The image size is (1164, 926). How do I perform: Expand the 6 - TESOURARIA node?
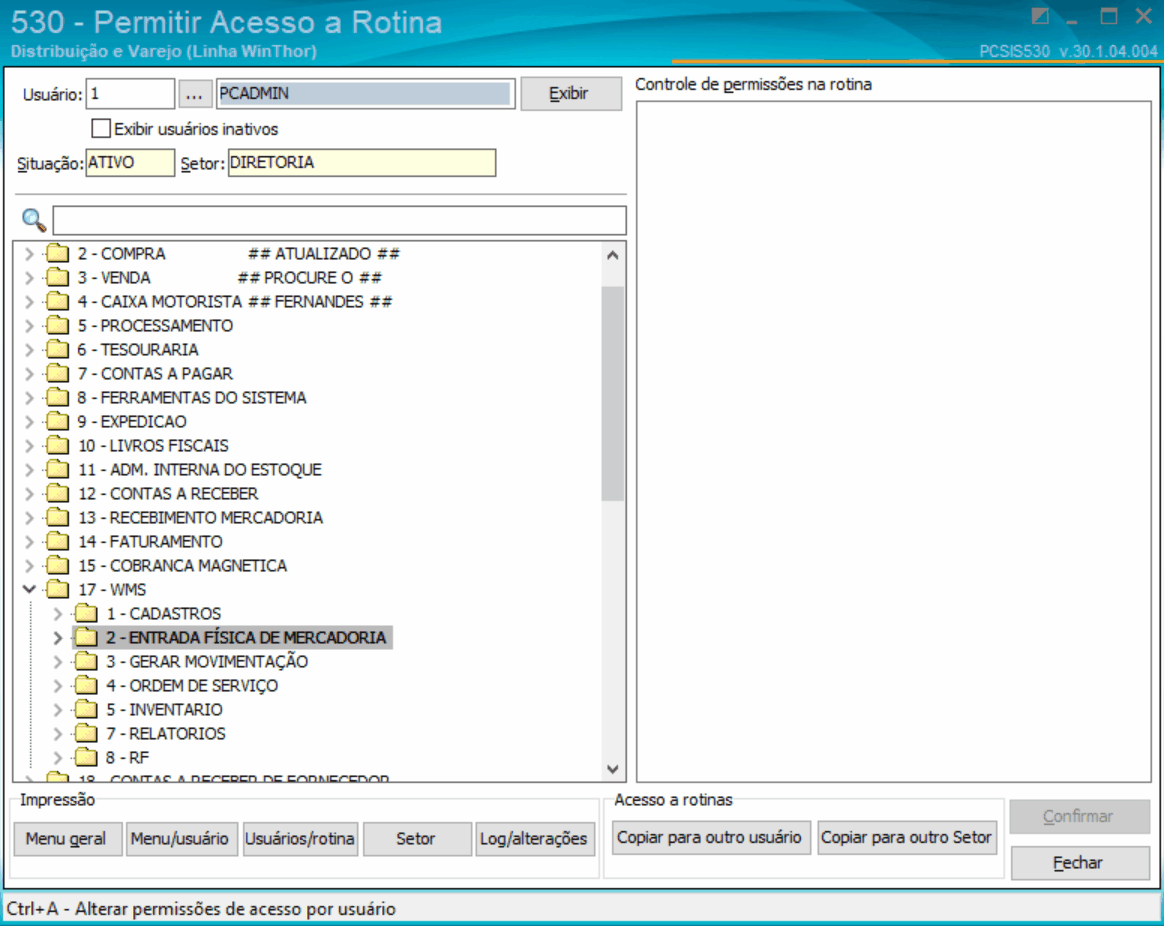pyautogui.click(x=29, y=350)
